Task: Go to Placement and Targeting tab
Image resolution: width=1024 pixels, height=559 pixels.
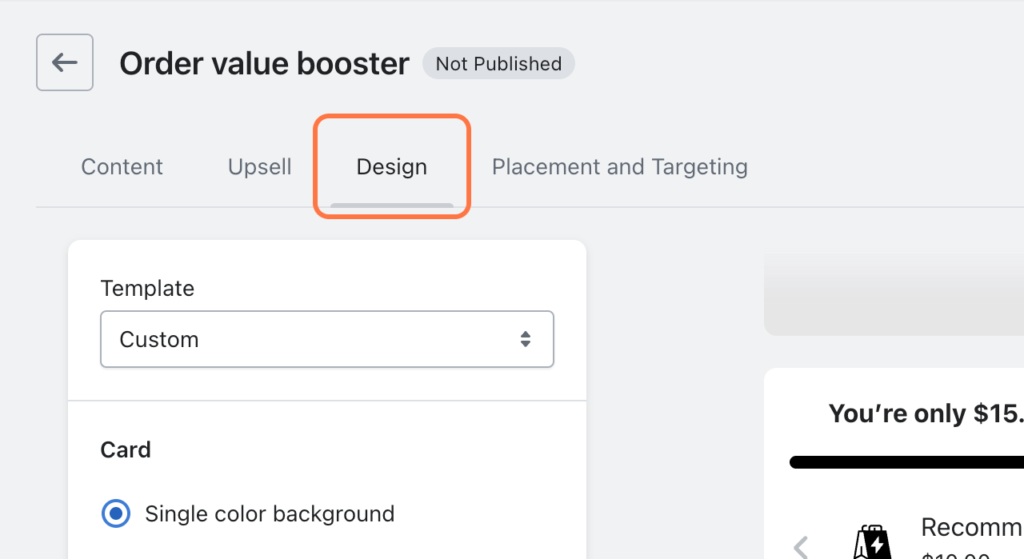Action: 619,167
